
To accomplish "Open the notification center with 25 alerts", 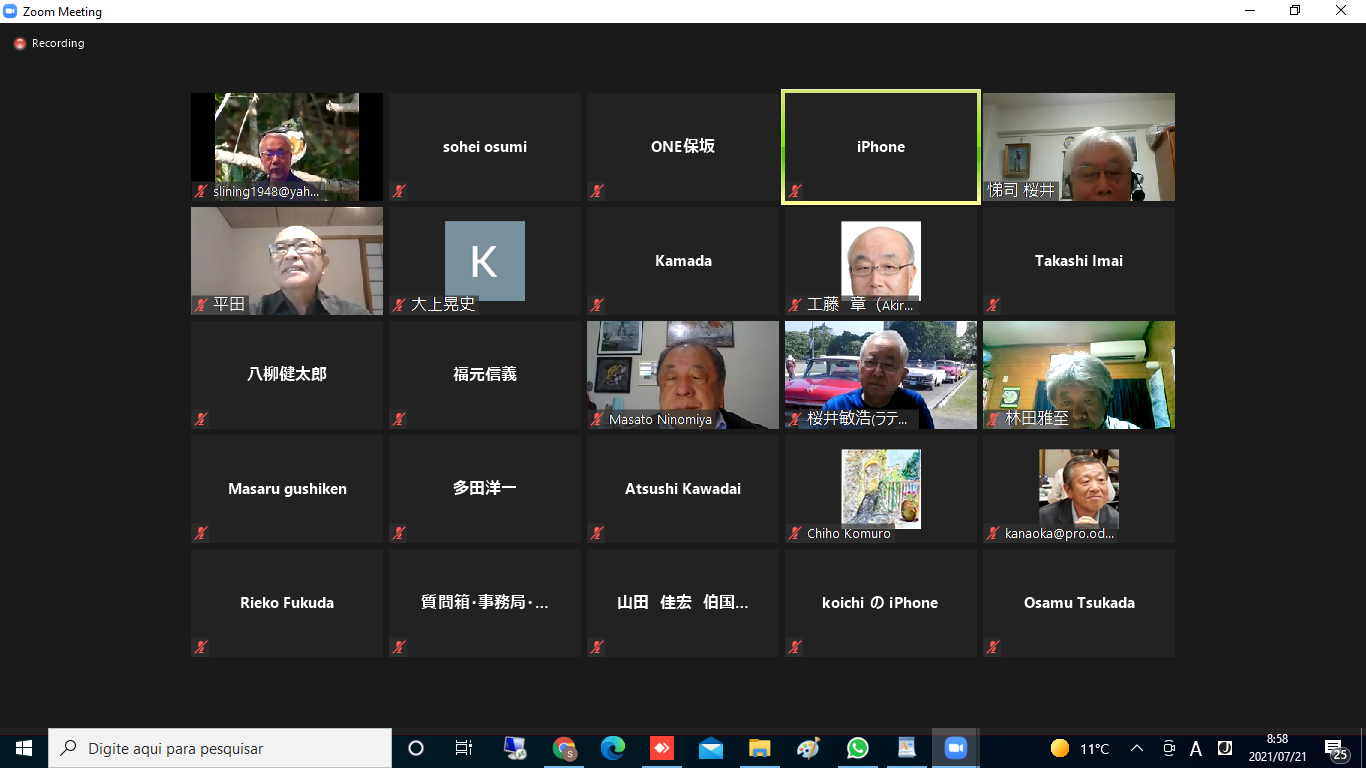I will click(x=1334, y=748).
